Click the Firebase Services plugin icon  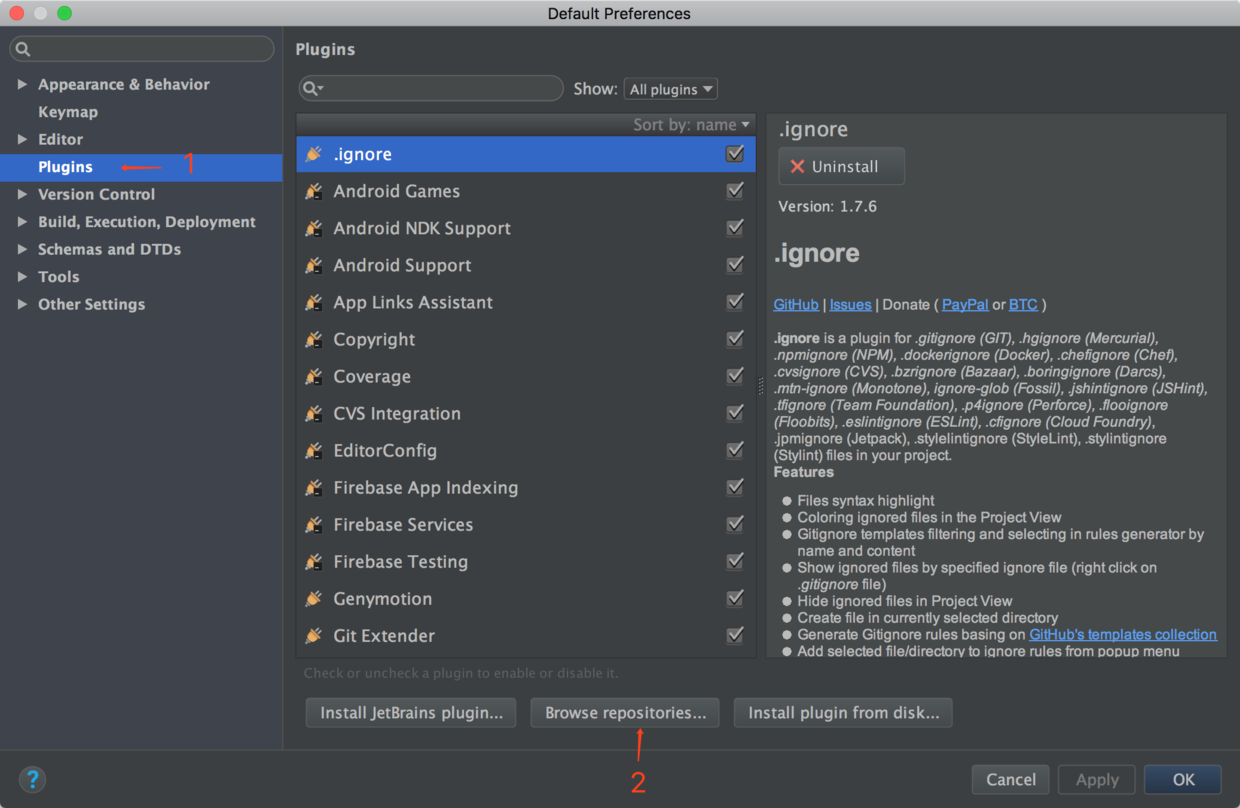coord(314,524)
